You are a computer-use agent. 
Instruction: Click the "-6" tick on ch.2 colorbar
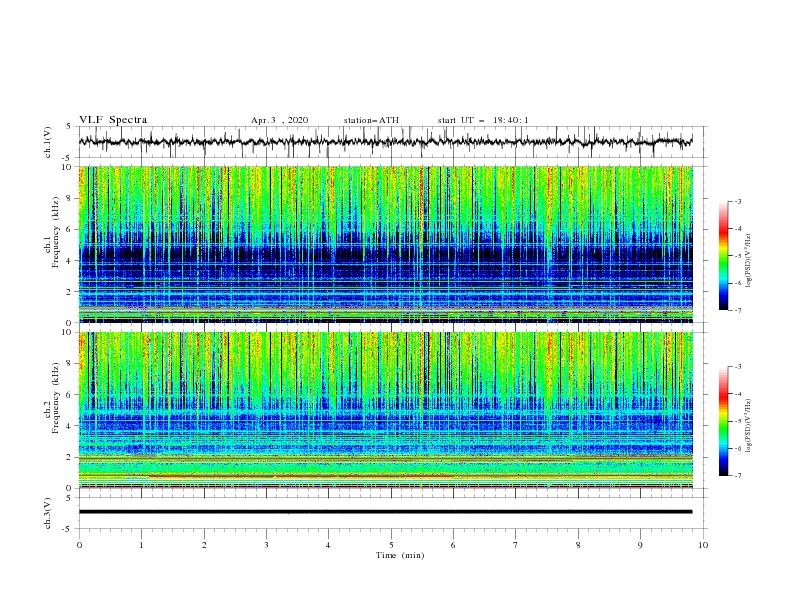pyautogui.click(x=737, y=448)
